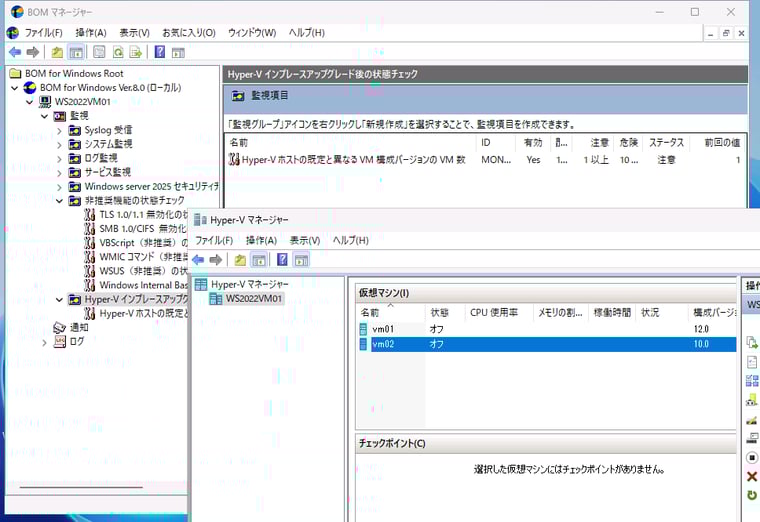Select Windows Internal Base monitor item
Screen dimensions: 760x522
coord(143,285)
